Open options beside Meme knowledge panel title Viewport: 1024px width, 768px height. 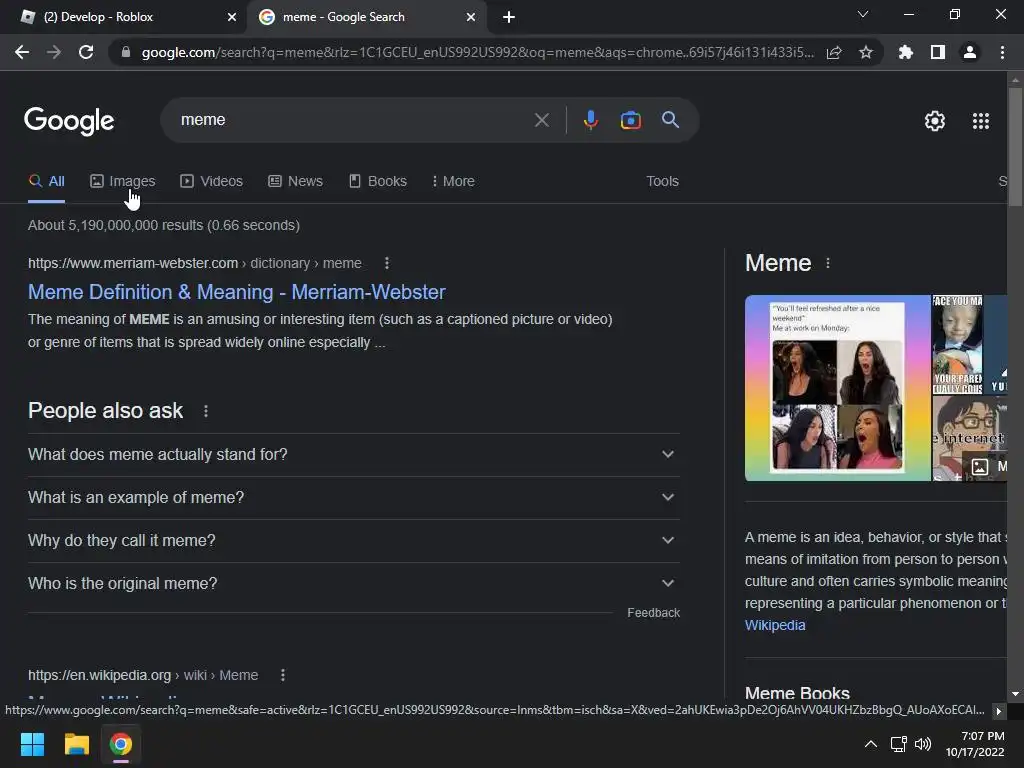point(828,263)
